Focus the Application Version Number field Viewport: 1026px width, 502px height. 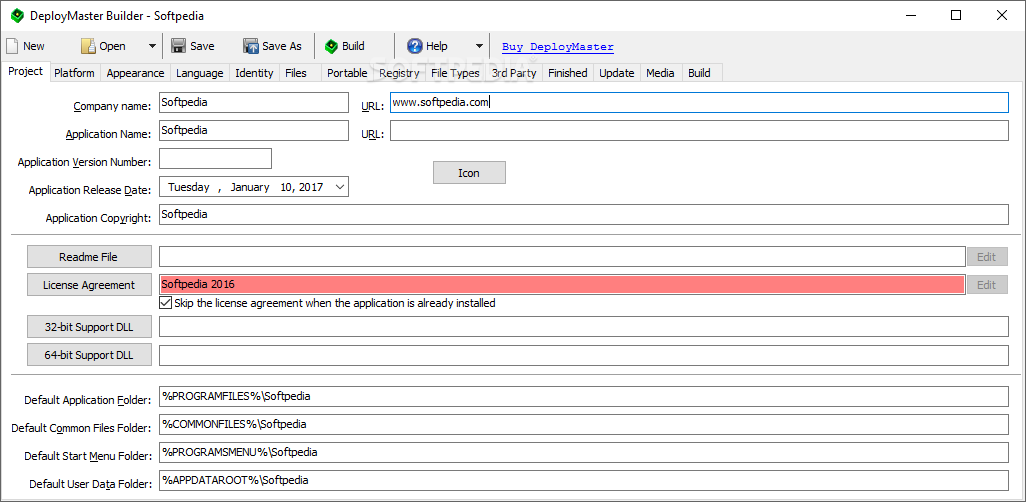[215, 158]
